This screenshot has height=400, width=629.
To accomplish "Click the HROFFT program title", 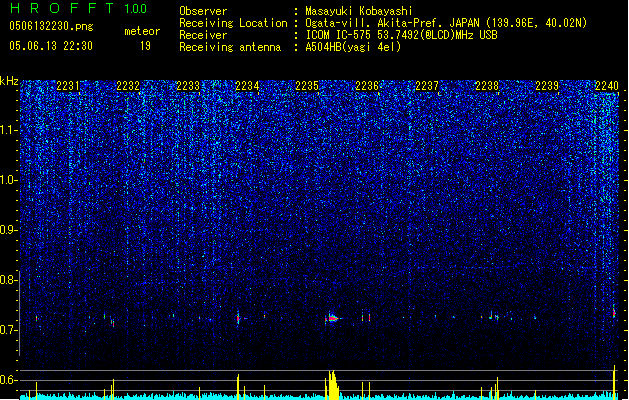I will click(x=62, y=8).
